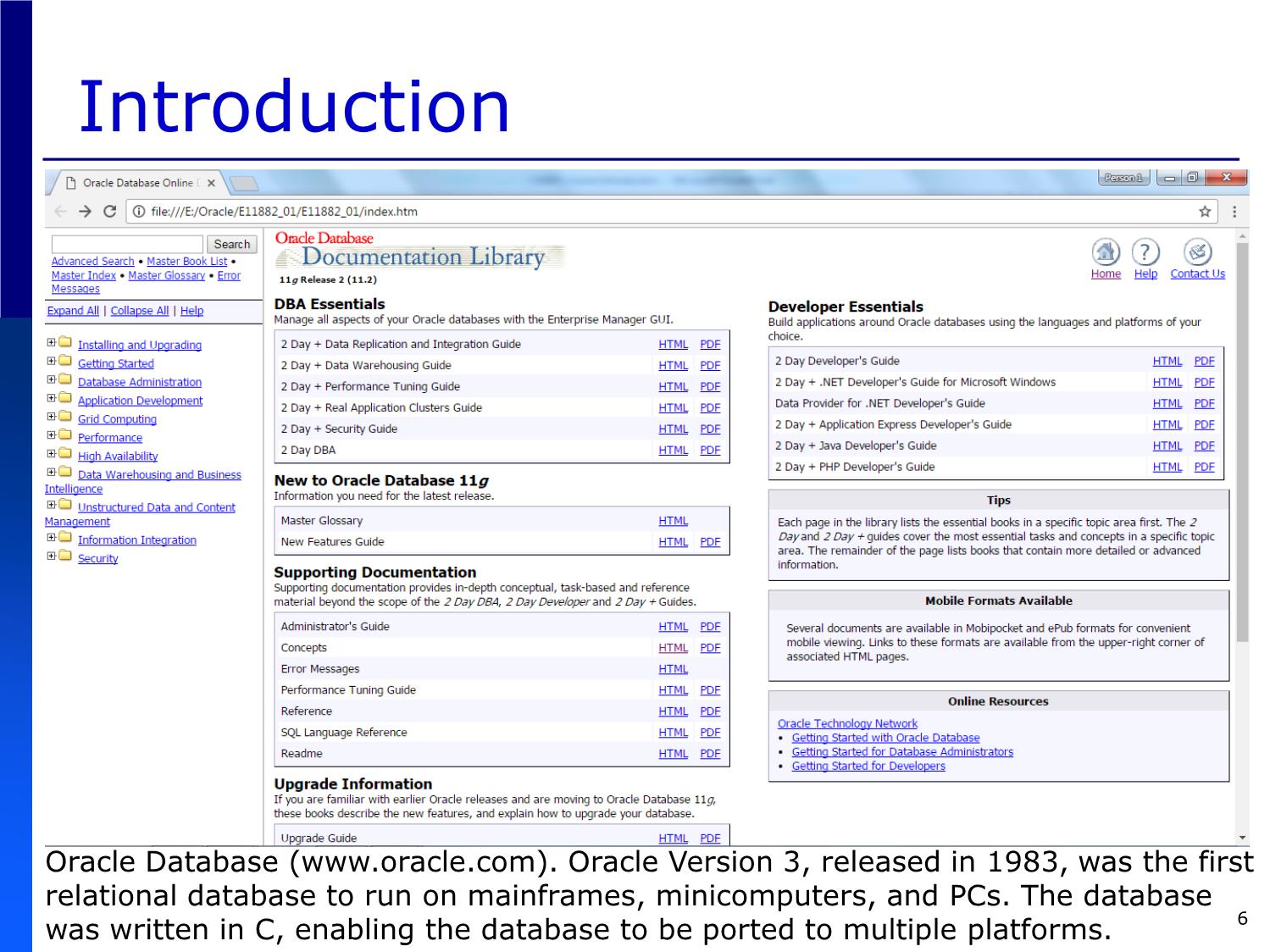Click the Grid Computing folder icon
1270x952 pixels.
point(65,417)
